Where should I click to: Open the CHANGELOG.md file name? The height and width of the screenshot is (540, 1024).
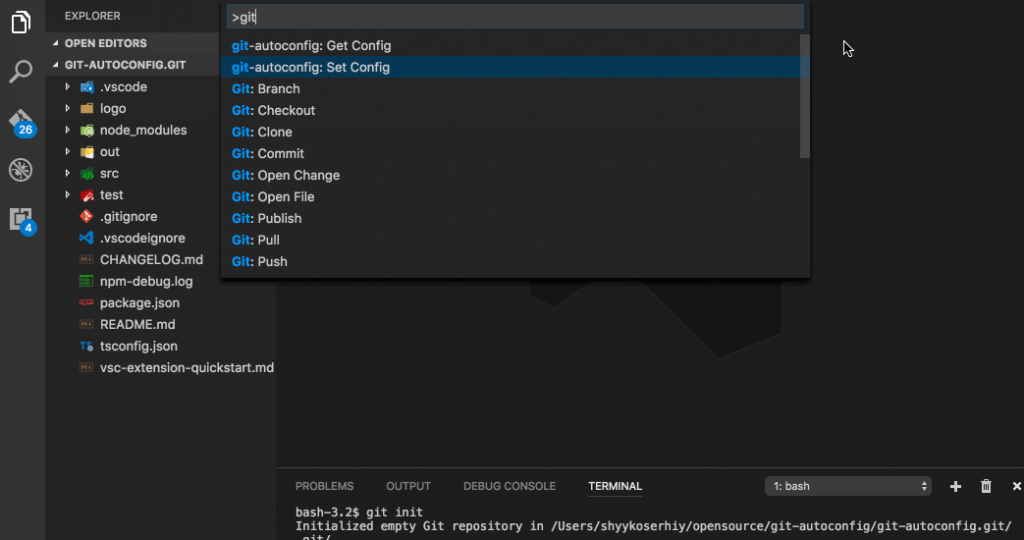point(152,259)
